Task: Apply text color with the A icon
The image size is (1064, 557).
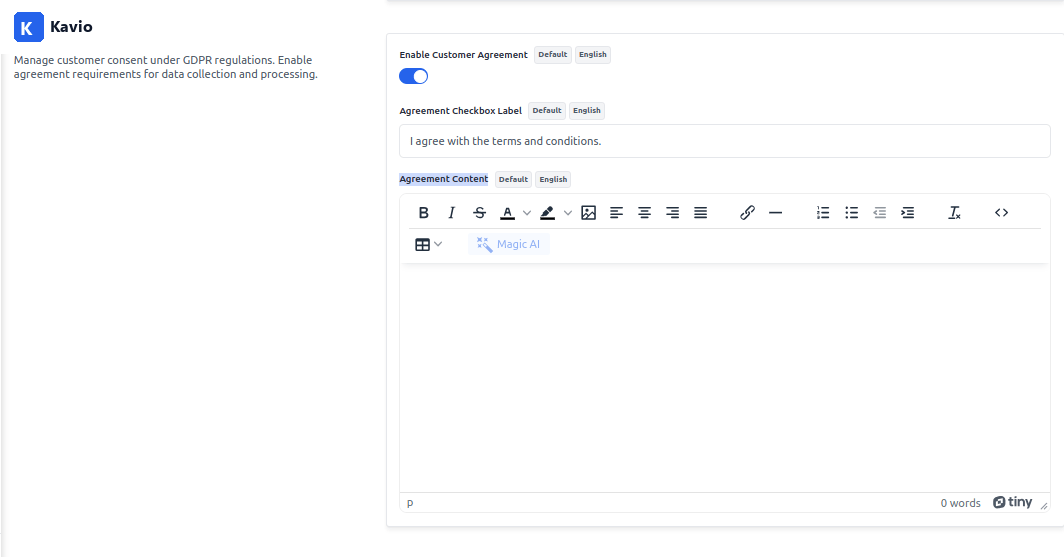Action: pyautogui.click(x=508, y=213)
